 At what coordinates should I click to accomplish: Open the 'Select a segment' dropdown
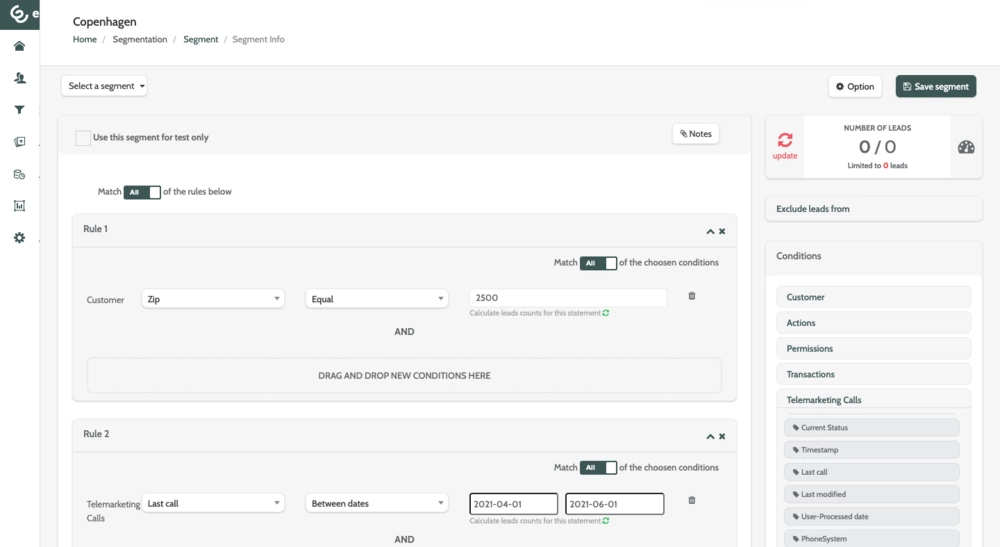coord(106,86)
